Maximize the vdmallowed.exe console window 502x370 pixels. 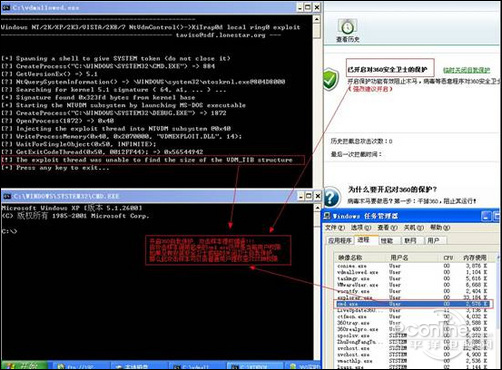308,7
